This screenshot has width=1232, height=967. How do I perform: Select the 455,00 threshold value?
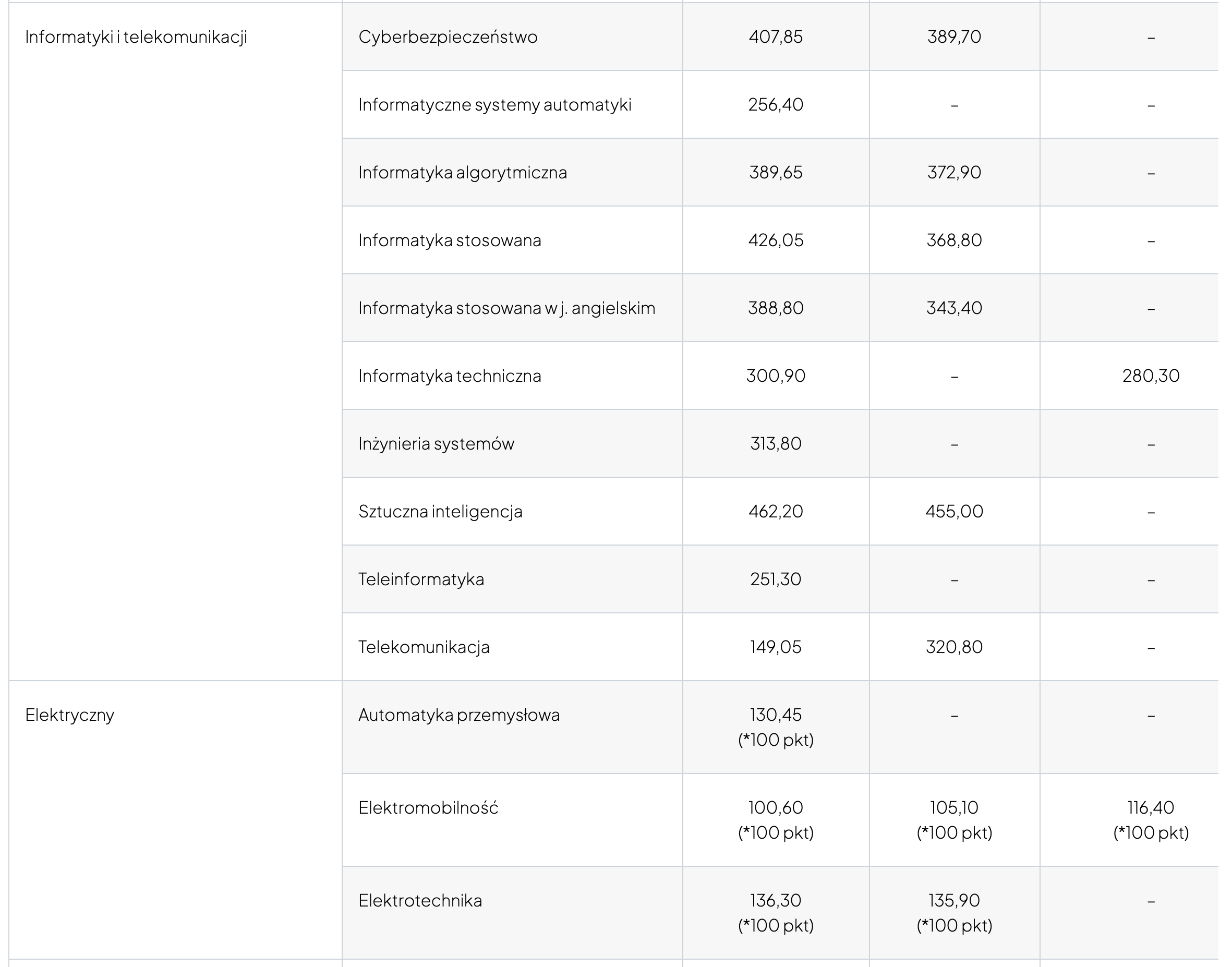tap(954, 512)
